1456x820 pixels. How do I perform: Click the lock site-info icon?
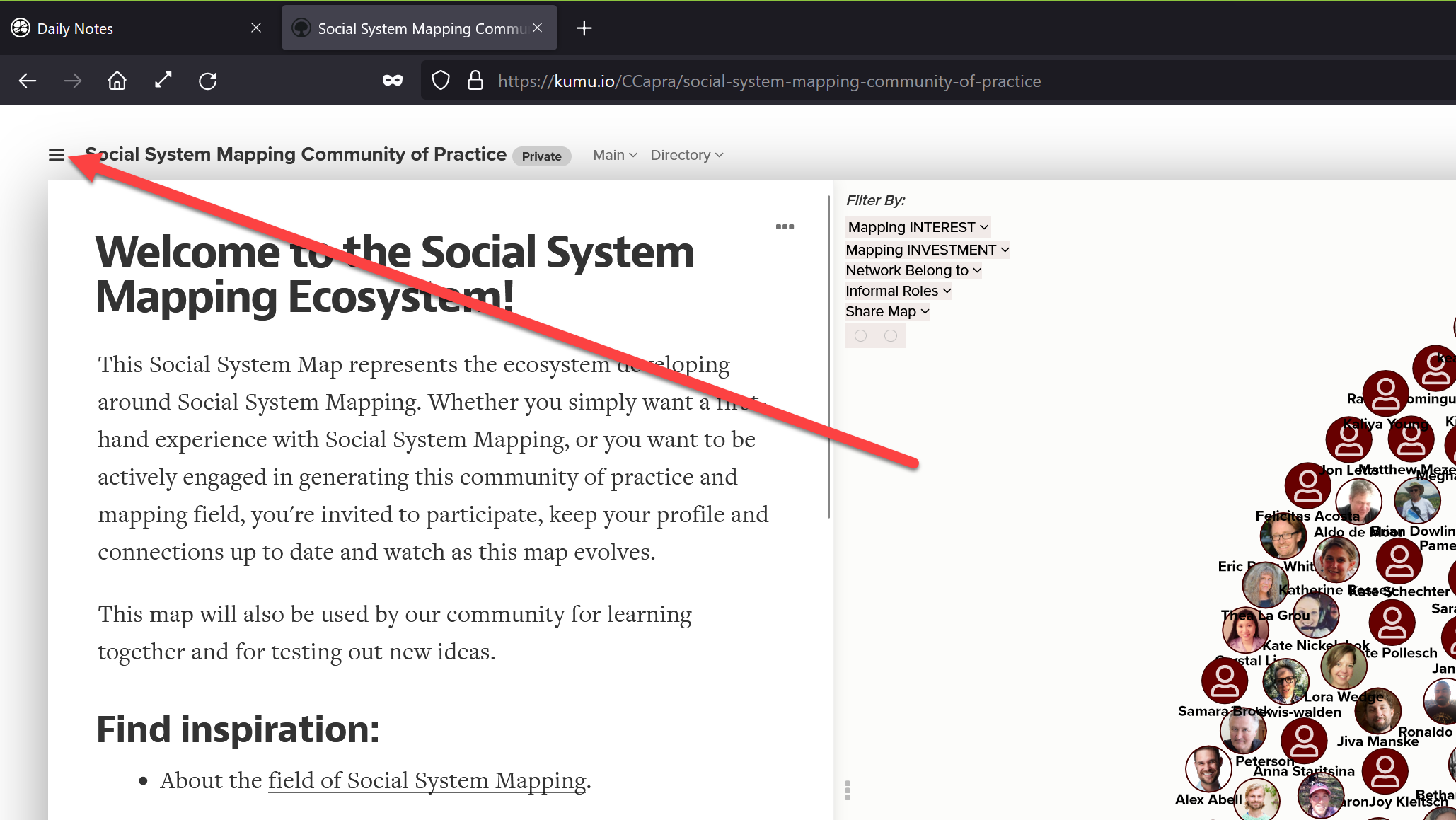pyautogui.click(x=475, y=81)
